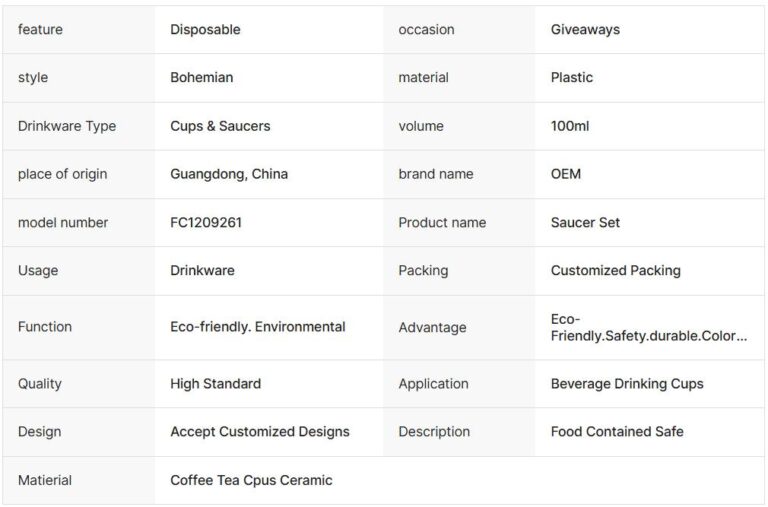
Task: Click model number 'FC1209261'
Action: coord(206,222)
